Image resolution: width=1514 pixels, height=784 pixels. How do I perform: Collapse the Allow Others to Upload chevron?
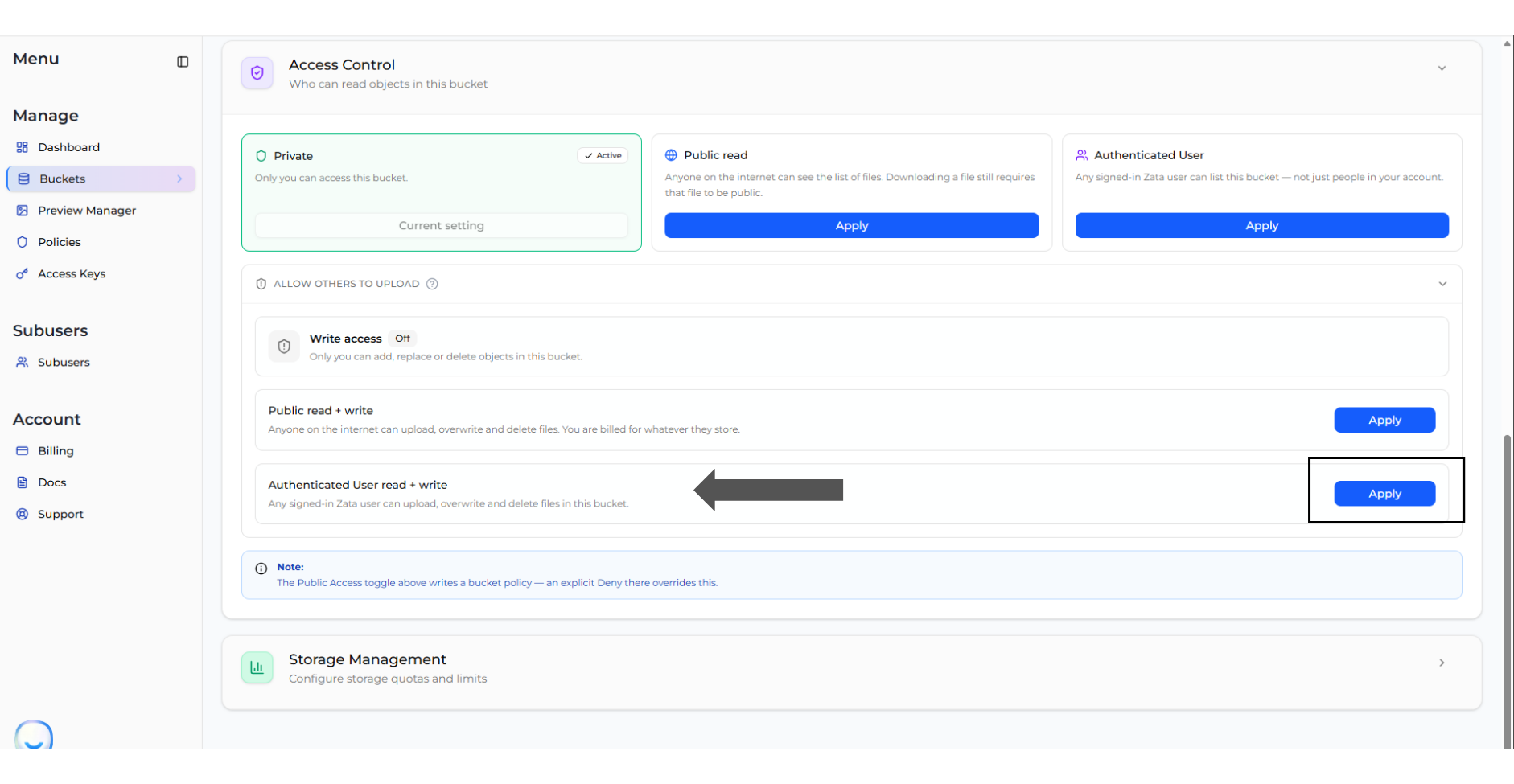point(1442,284)
